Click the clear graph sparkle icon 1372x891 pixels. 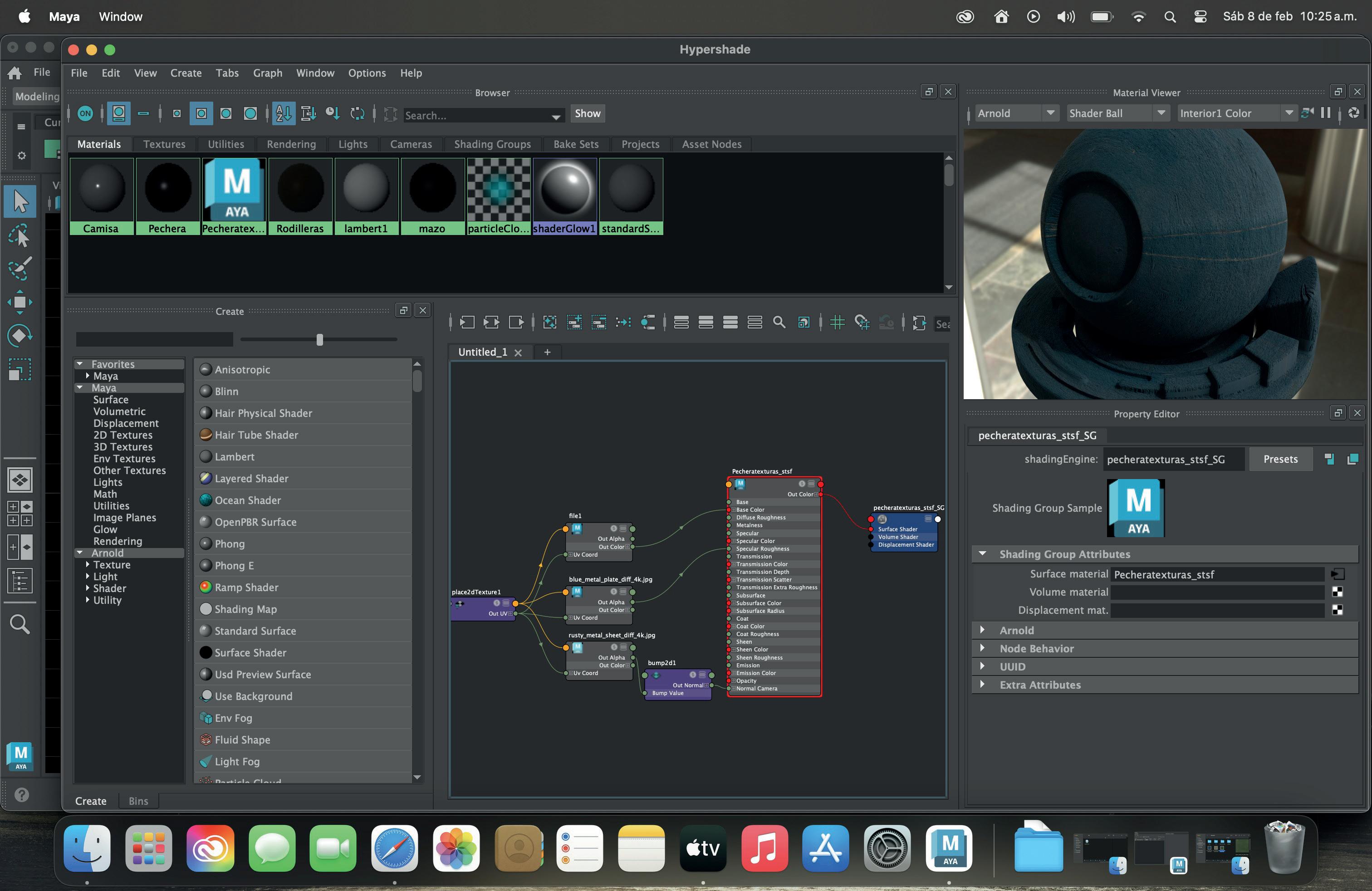[550, 323]
